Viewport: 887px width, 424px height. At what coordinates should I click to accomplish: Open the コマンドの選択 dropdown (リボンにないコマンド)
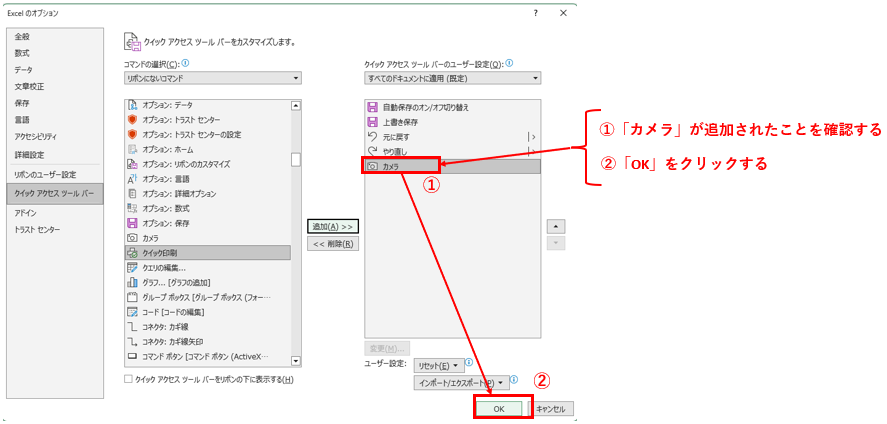click(x=213, y=78)
